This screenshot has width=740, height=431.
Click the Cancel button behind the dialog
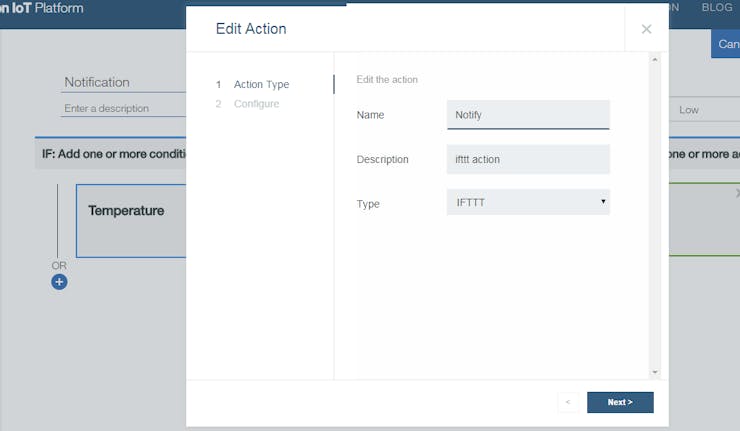coord(726,44)
